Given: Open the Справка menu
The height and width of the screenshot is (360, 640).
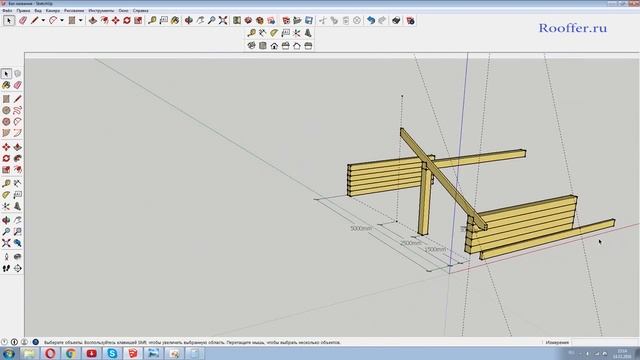Looking at the screenshot, I should [140, 11].
